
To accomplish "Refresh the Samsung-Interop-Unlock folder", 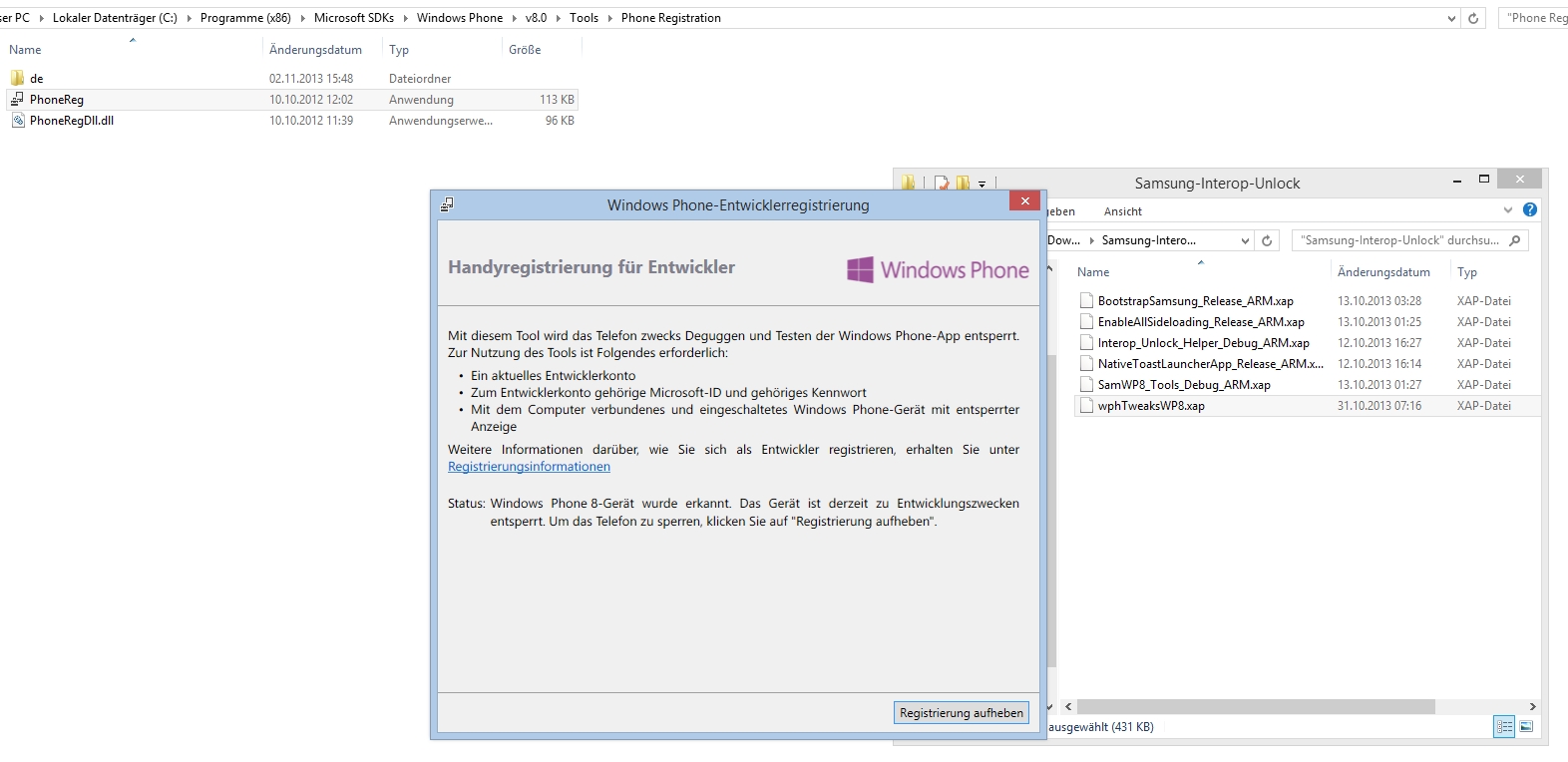I will [1267, 240].
